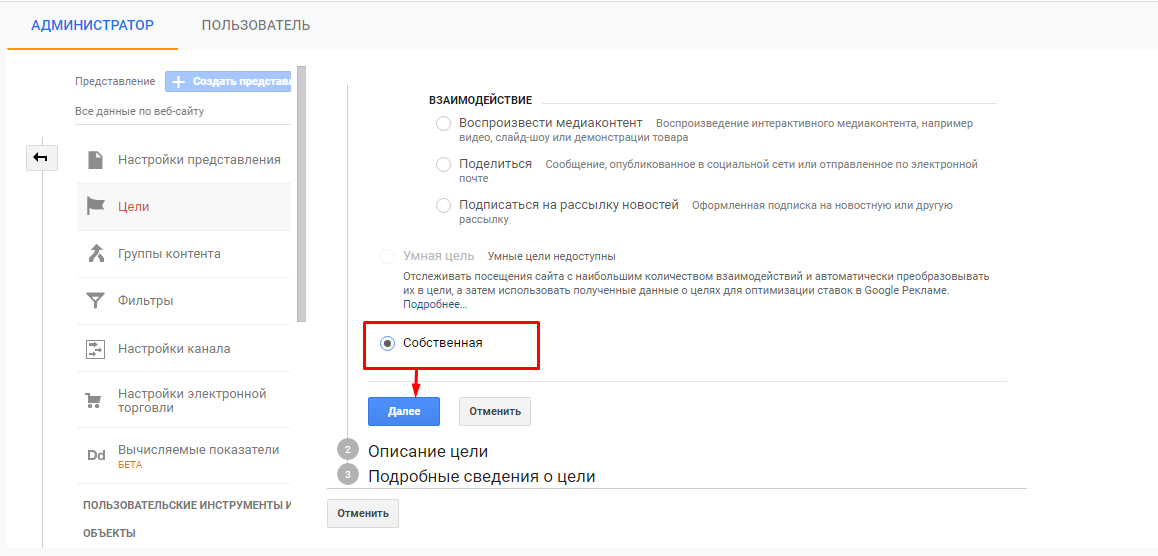Image resolution: width=1158 pixels, height=556 pixels.
Task: Expand step 3 Подробные сведения о цели
Action: click(481, 476)
